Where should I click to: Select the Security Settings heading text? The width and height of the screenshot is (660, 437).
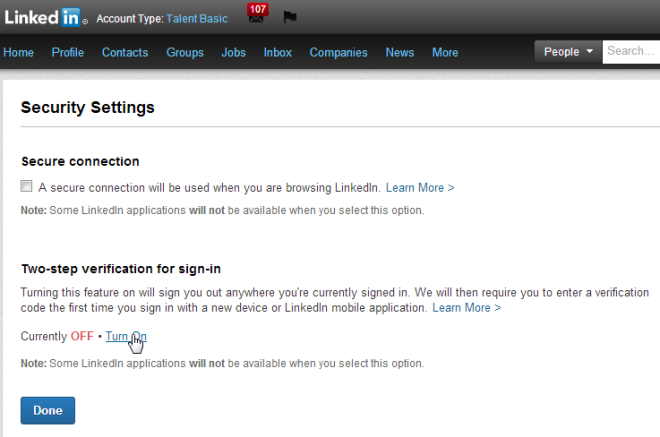click(88, 107)
